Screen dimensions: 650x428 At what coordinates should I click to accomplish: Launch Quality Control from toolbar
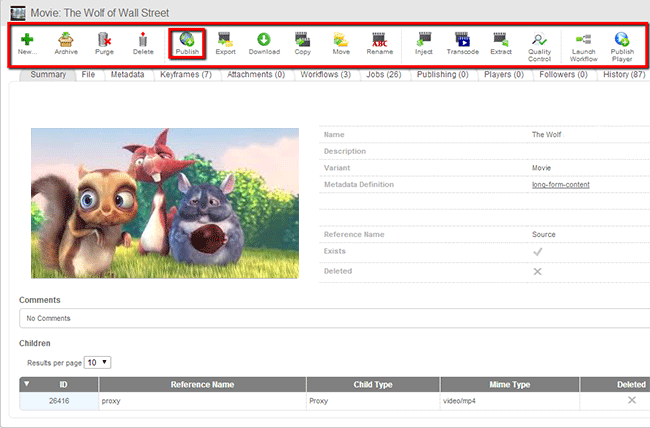539,41
